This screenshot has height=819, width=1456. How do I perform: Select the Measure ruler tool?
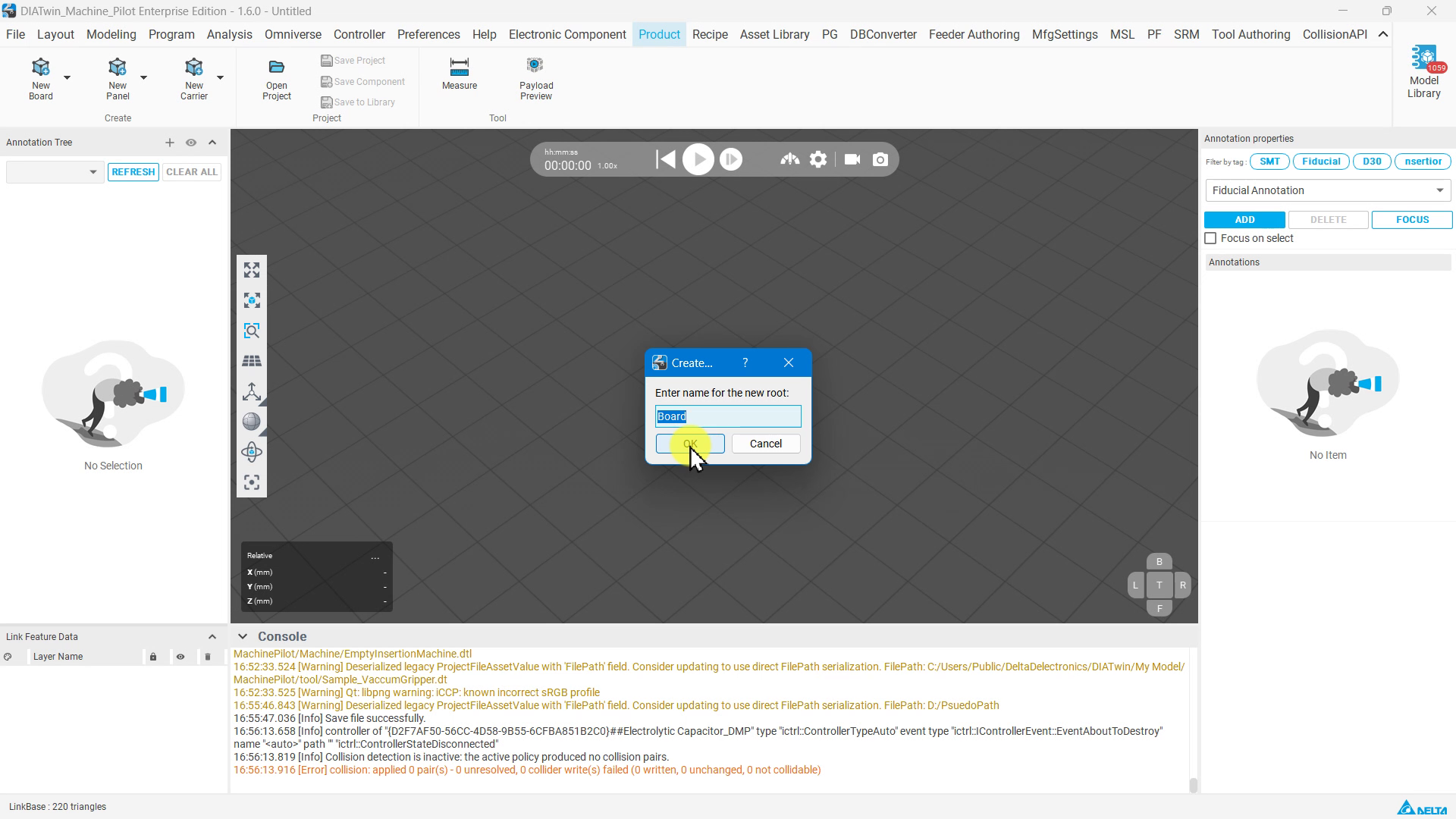pos(460,74)
